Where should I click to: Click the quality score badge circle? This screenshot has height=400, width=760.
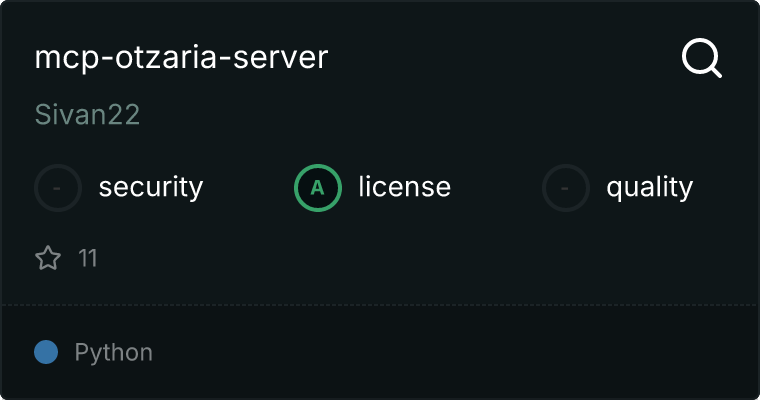[x=566, y=187]
